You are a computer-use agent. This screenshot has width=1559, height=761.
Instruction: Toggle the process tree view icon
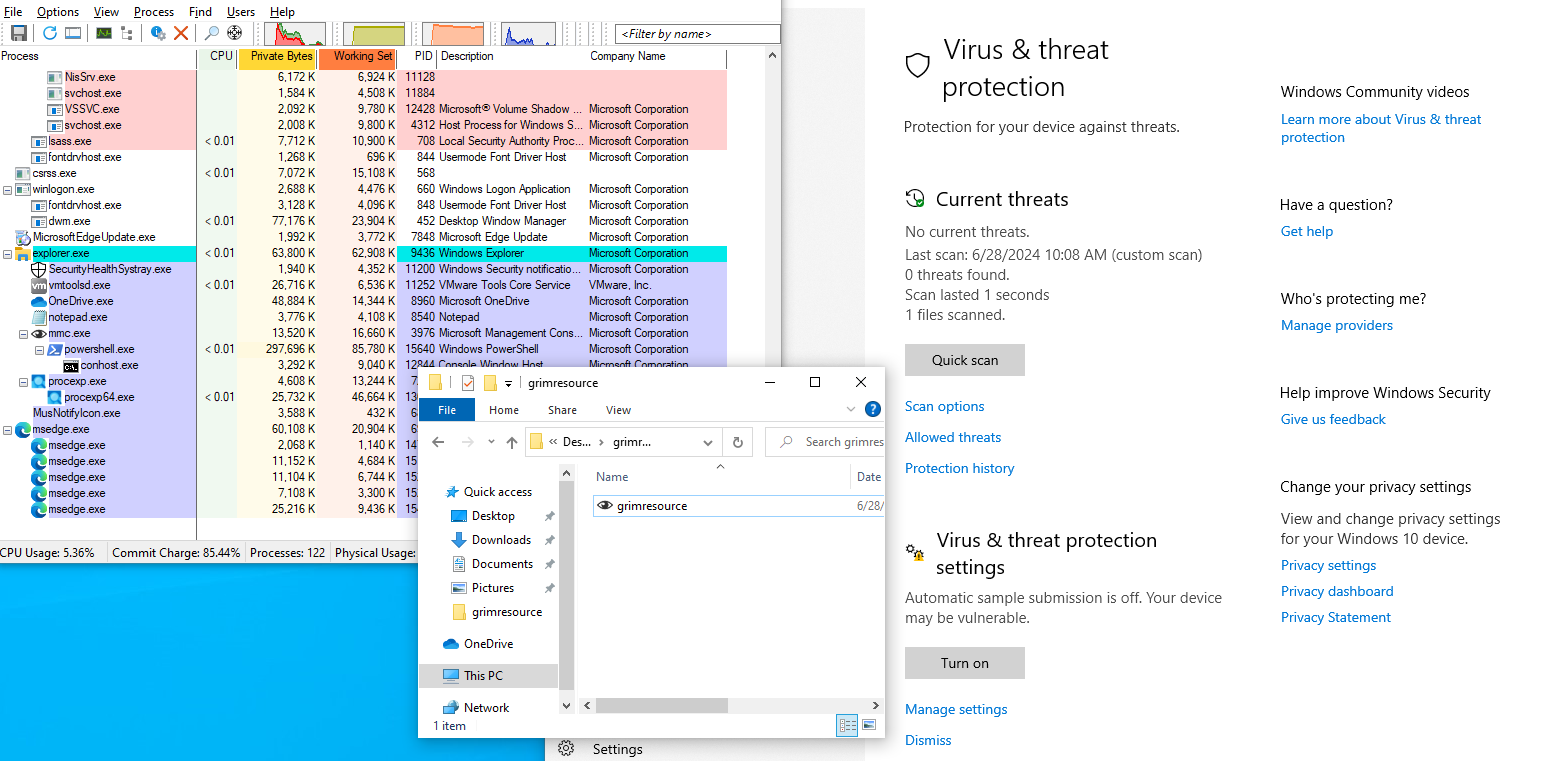[x=127, y=33]
